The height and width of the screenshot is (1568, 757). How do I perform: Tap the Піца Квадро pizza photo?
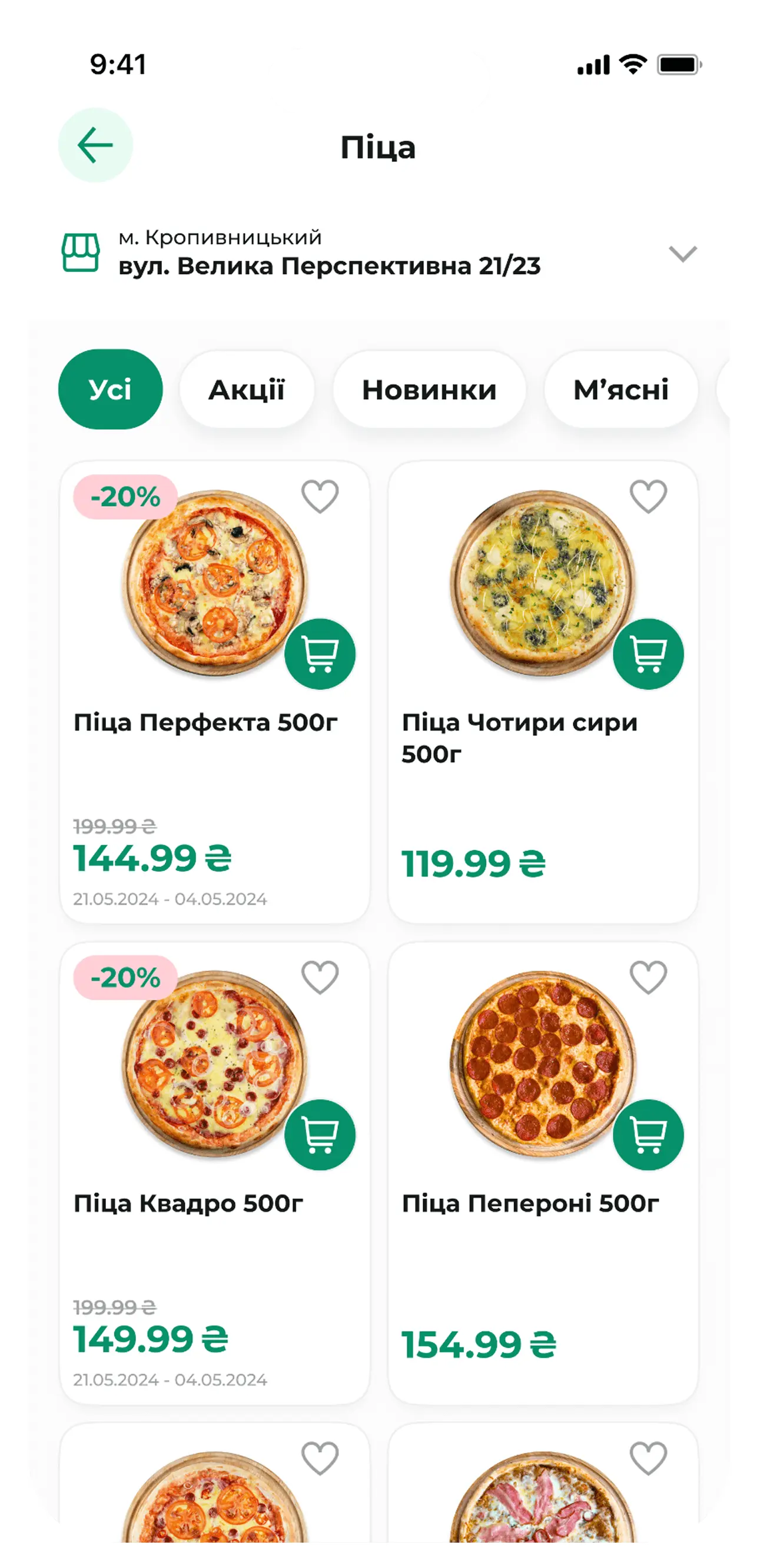[x=214, y=1064]
